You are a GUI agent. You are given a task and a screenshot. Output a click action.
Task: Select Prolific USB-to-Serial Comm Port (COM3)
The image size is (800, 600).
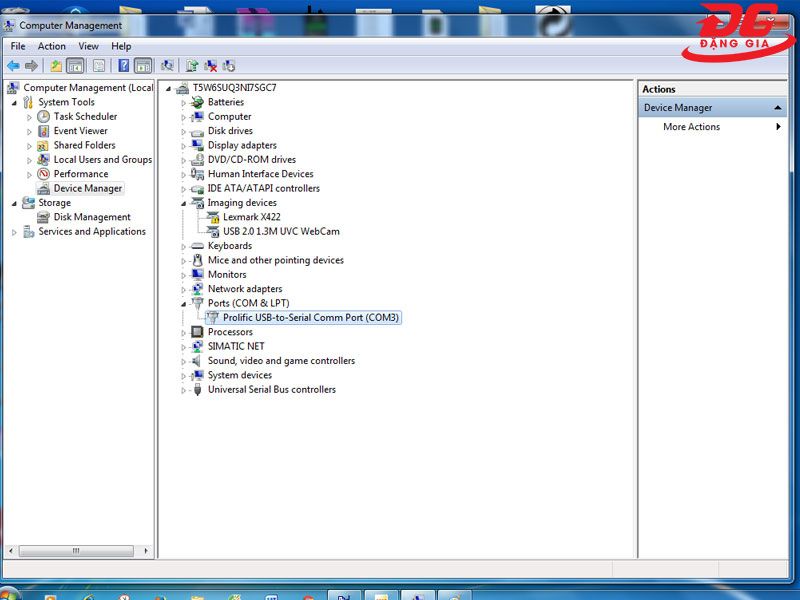[311, 317]
